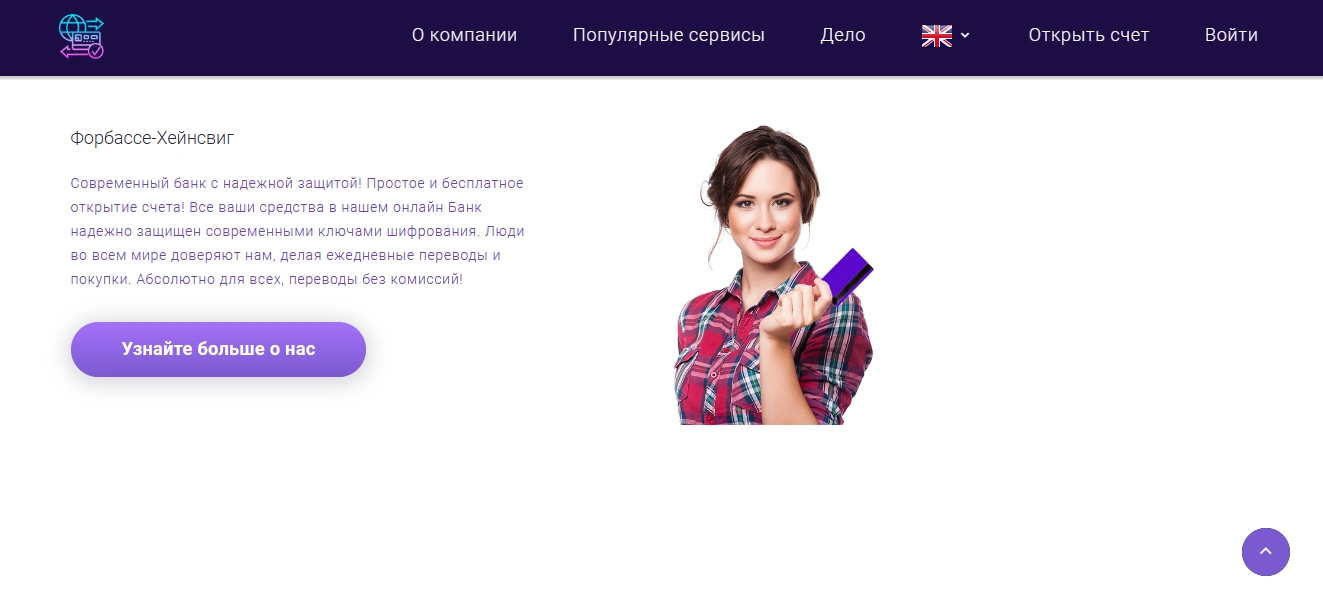Click the Узнайте больше о нас button
This screenshot has height=613, width=1323.
click(x=218, y=349)
